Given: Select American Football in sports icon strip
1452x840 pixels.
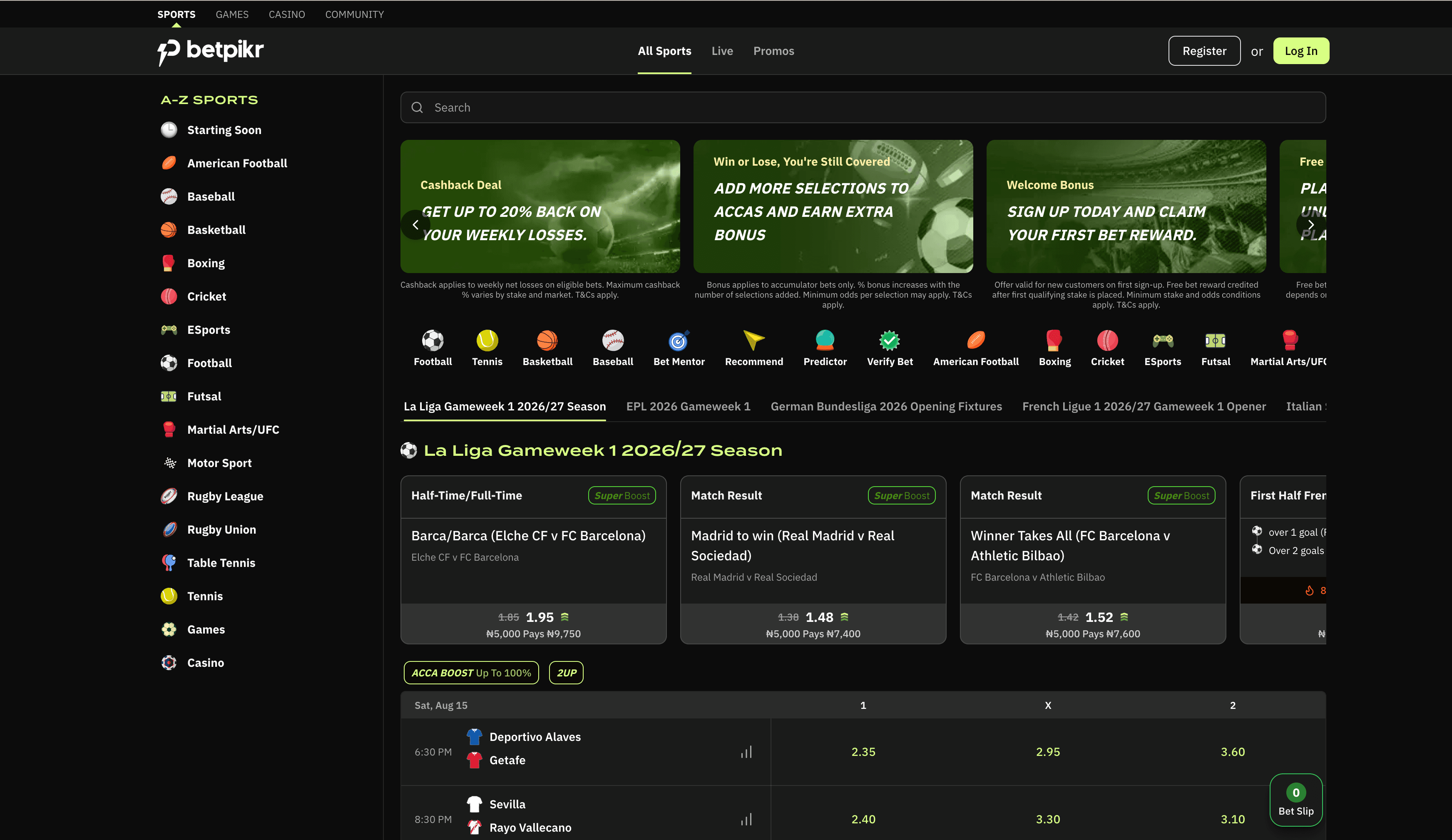Looking at the screenshot, I should pyautogui.click(x=975, y=348).
